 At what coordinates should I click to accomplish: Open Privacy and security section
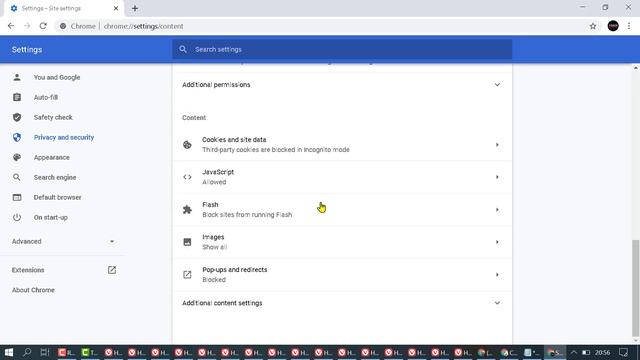pos(64,137)
